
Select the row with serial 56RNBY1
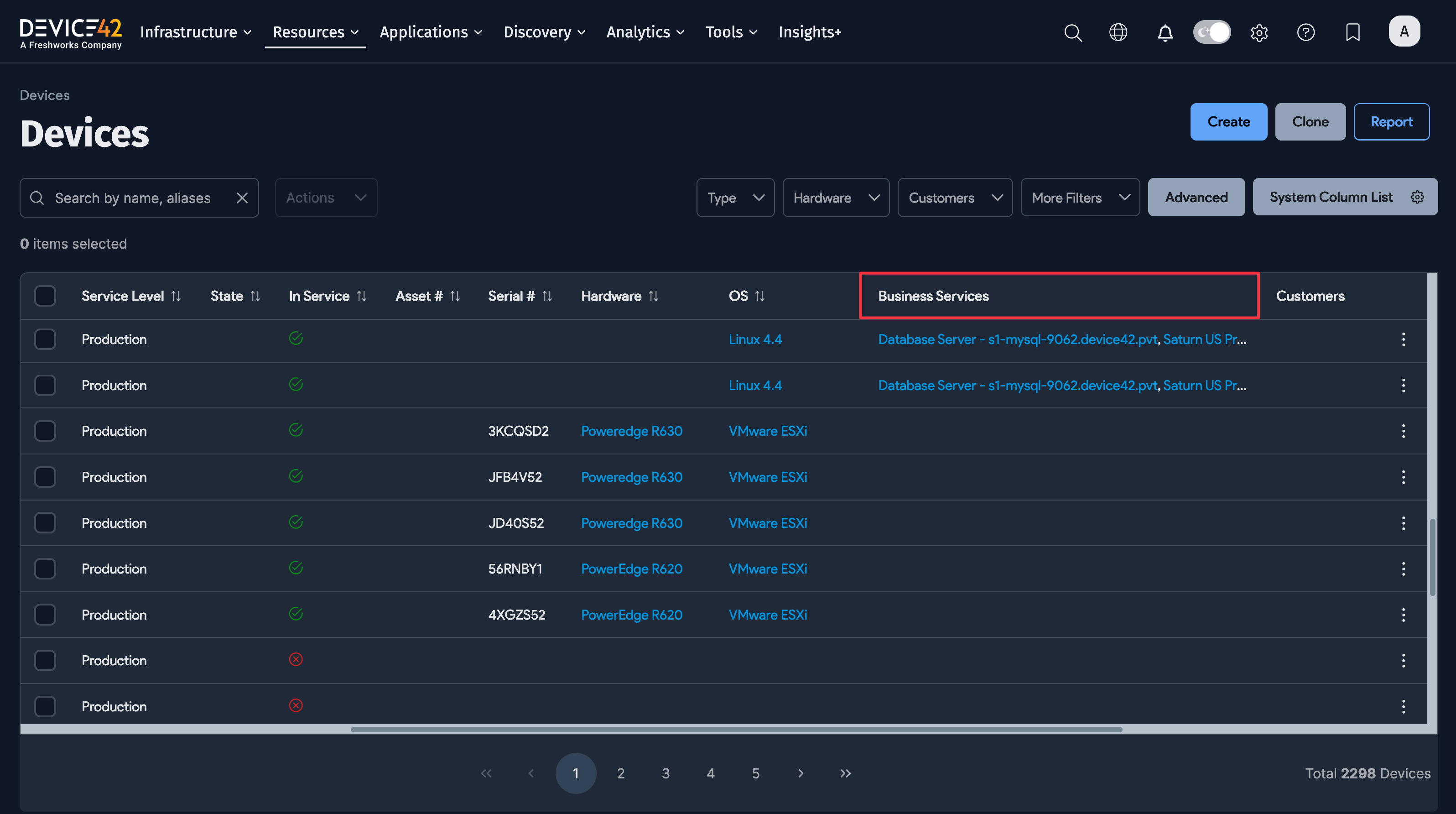[45, 569]
